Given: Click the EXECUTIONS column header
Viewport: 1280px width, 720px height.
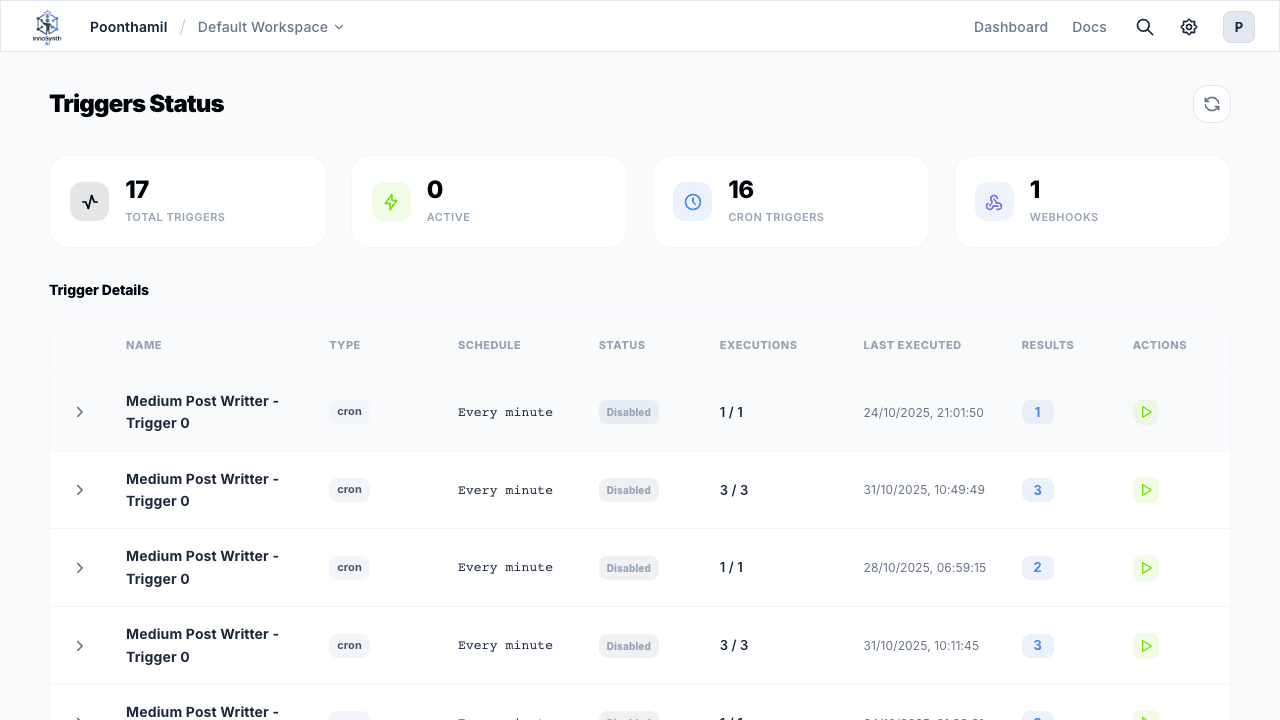Looking at the screenshot, I should coord(758,345).
